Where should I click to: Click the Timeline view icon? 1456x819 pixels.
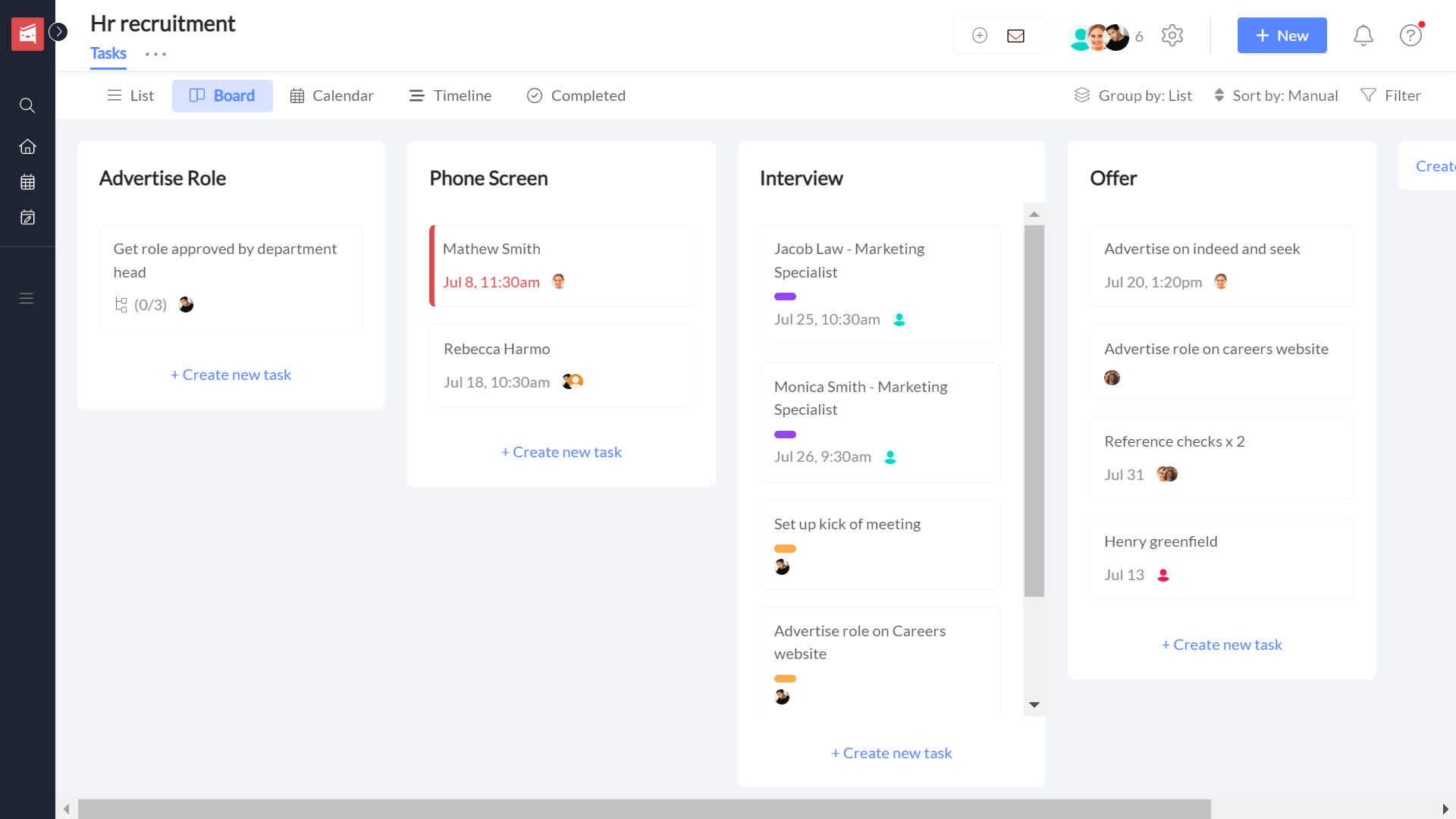click(x=417, y=95)
